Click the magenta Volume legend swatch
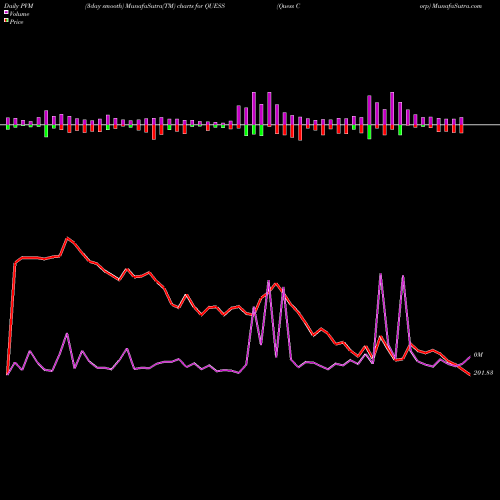 pos(6,12)
